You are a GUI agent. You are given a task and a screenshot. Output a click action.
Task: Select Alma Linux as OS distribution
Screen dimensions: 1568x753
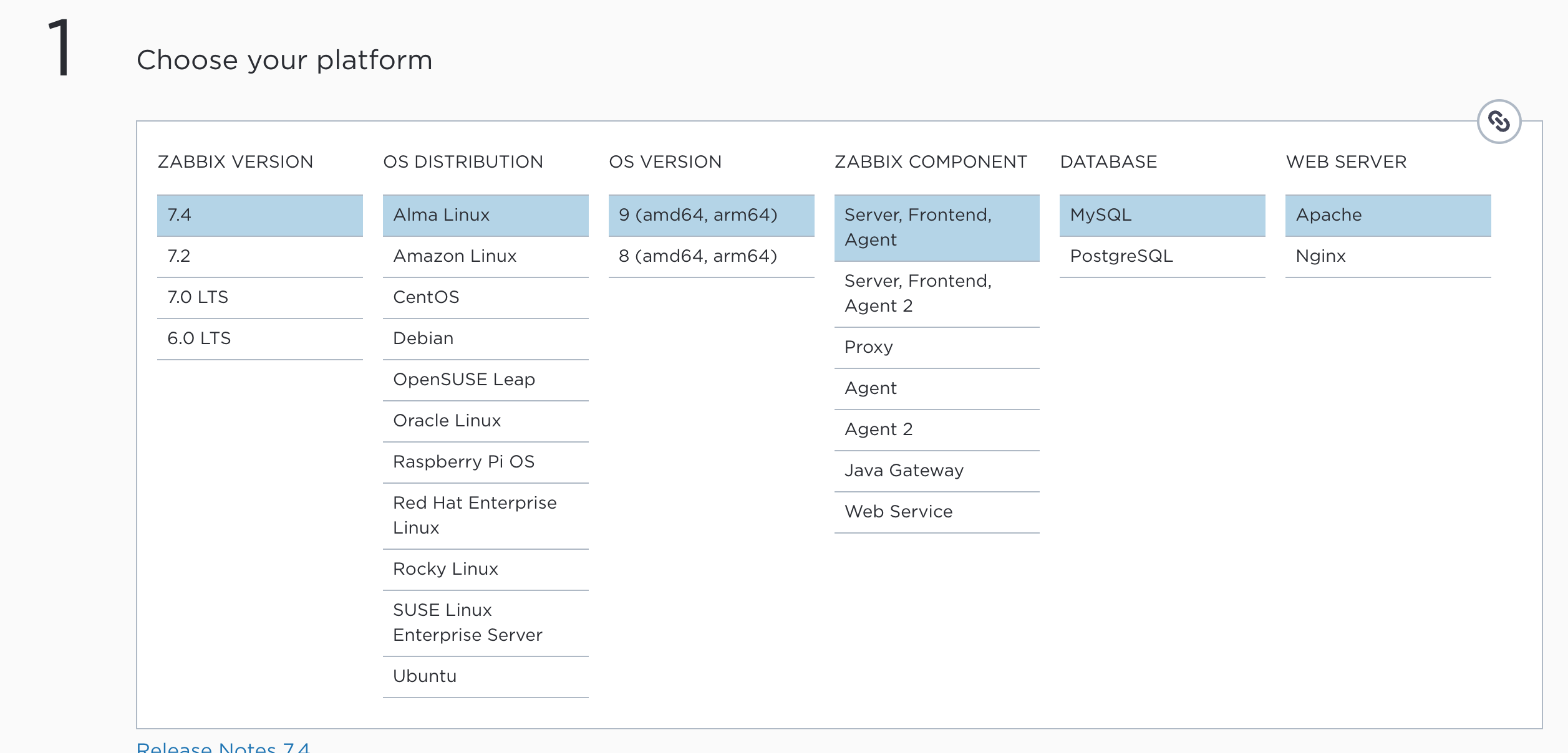(486, 215)
